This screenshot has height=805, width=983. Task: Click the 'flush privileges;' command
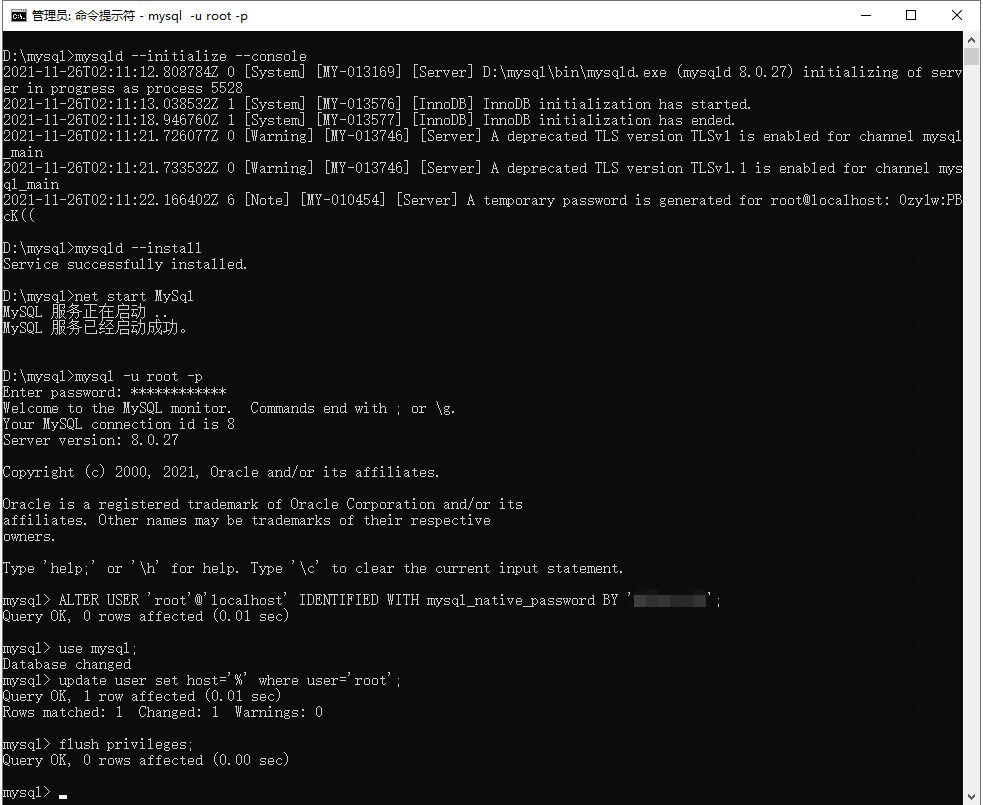98,745
